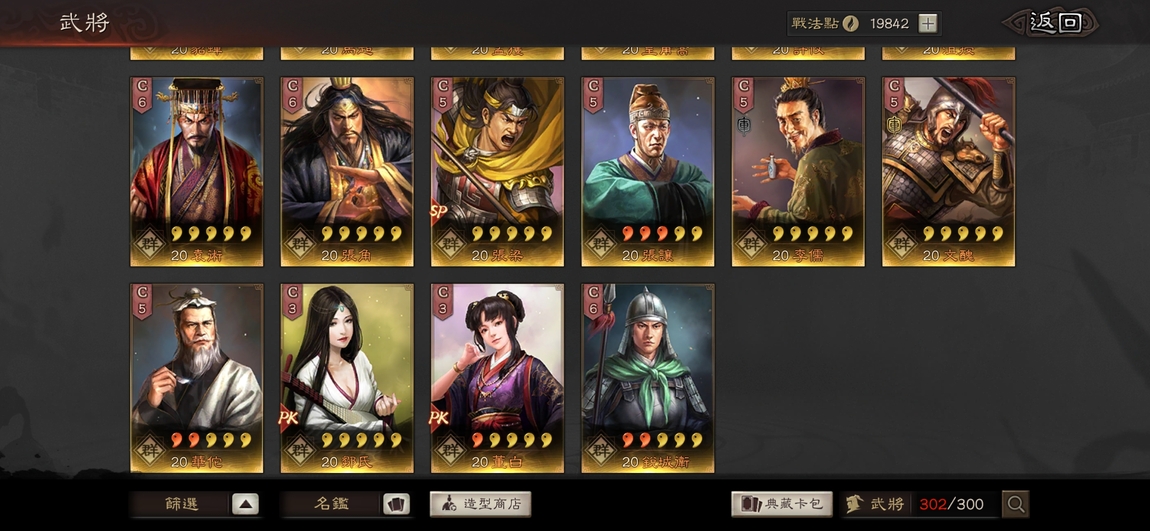Click the 返回 back button
The height and width of the screenshot is (531, 1150).
(x=1053, y=23)
